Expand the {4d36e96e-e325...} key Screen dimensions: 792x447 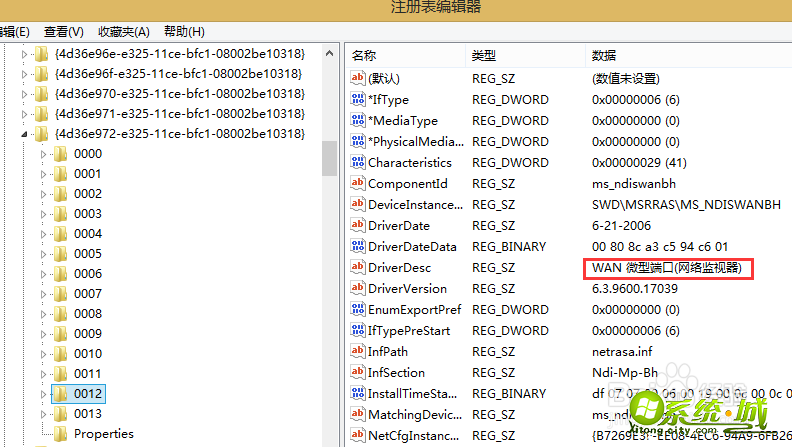(24, 54)
